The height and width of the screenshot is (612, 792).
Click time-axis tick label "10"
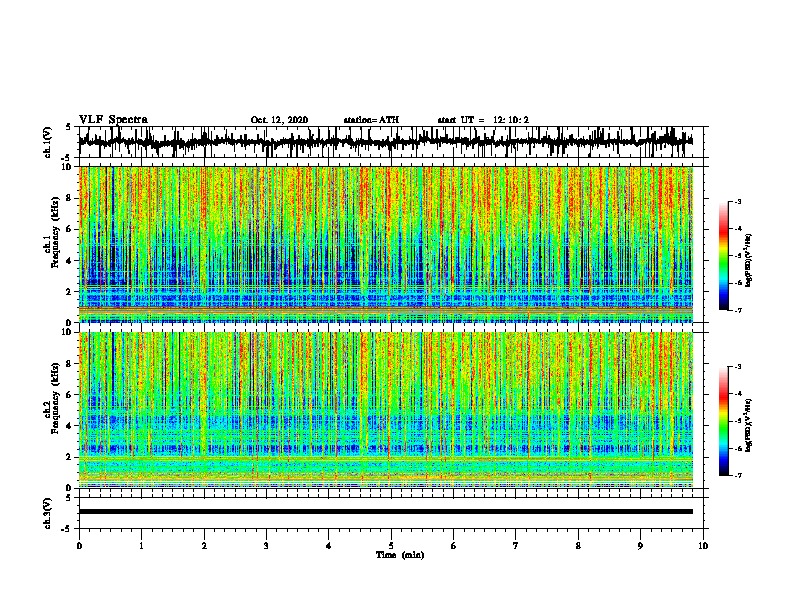pyautogui.click(x=703, y=545)
